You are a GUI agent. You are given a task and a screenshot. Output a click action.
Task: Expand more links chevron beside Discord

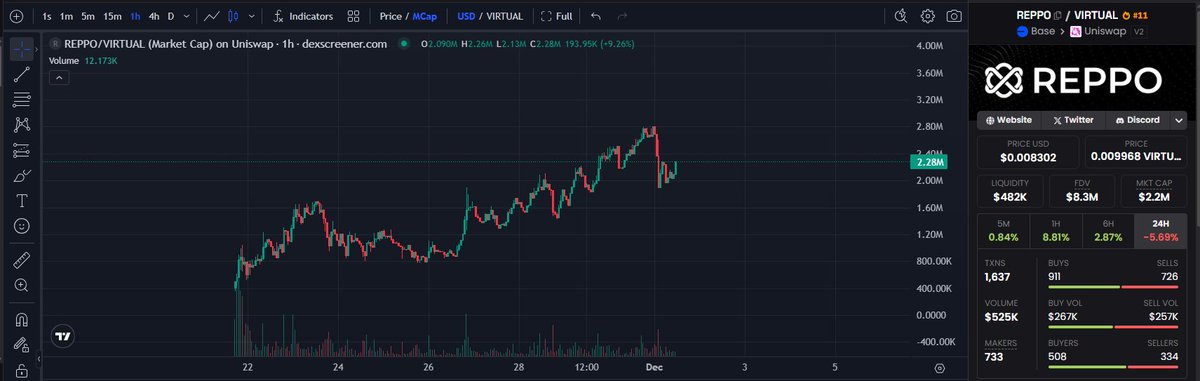pos(1179,120)
